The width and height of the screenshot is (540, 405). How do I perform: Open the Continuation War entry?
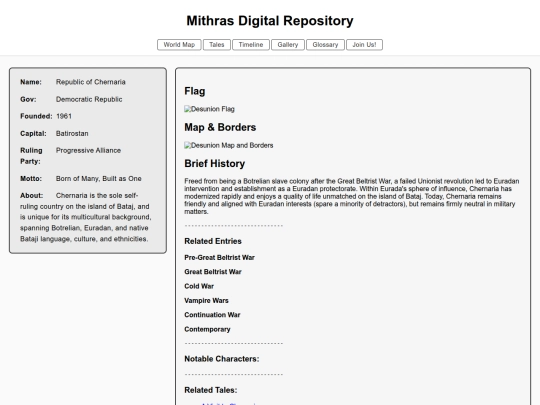click(x=212, y=315)
